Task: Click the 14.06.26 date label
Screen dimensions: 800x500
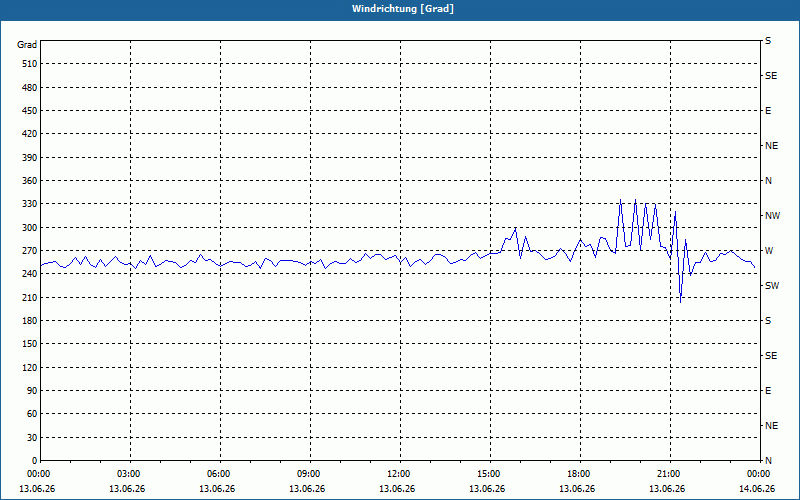Action: tap(757, 489)
